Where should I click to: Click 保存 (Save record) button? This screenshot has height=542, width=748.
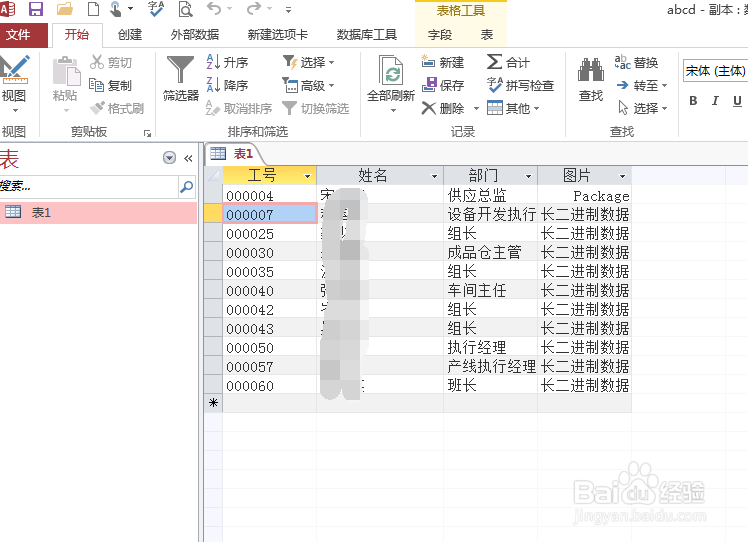443,85
